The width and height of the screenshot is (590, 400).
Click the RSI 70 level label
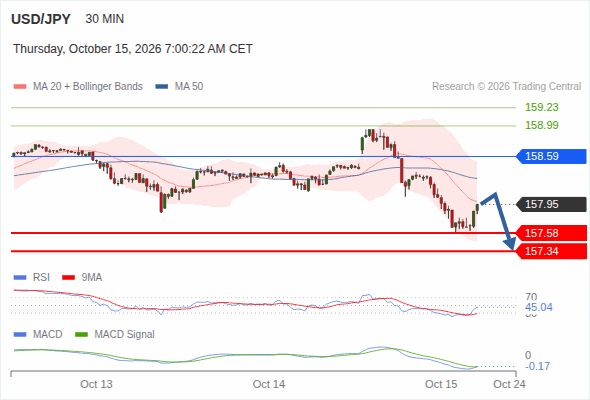coord(531,297)
